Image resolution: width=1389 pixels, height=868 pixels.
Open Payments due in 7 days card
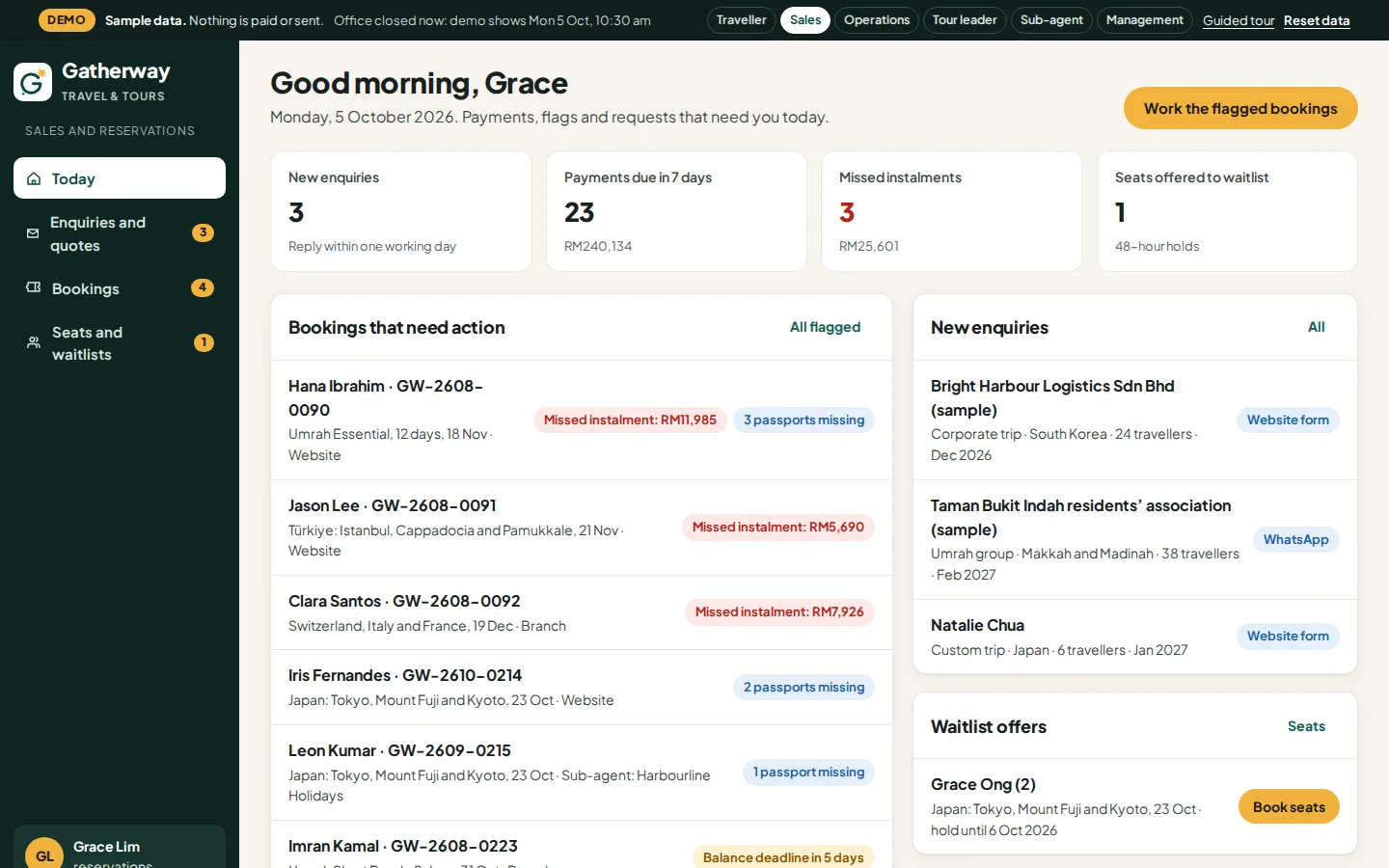[x=676, y=211]
